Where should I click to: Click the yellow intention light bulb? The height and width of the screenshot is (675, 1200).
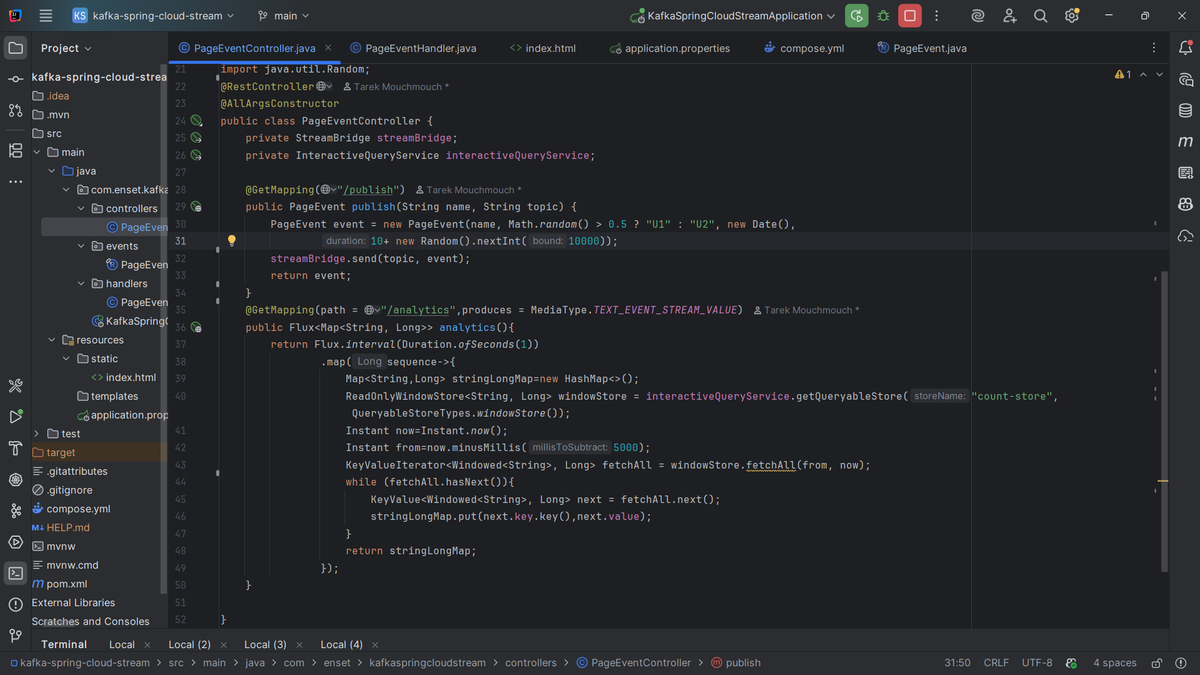(231, 241)
